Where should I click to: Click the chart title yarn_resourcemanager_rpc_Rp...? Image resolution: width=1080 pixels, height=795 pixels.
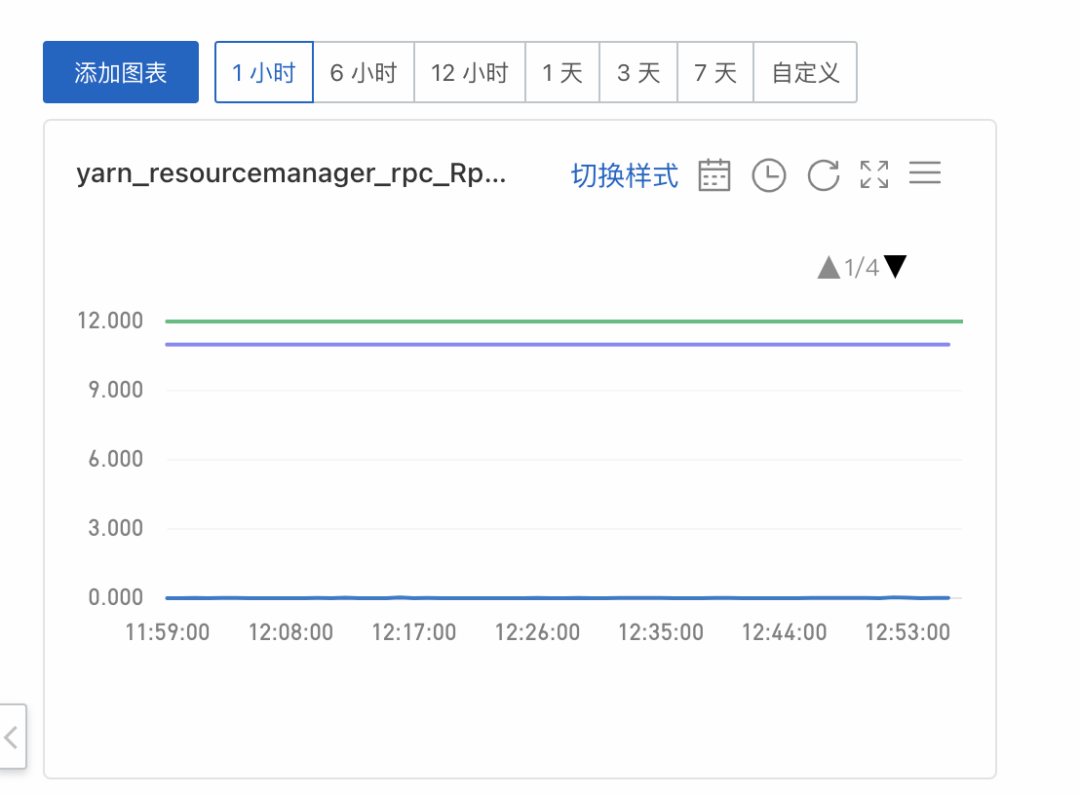[x=291, y=174]
